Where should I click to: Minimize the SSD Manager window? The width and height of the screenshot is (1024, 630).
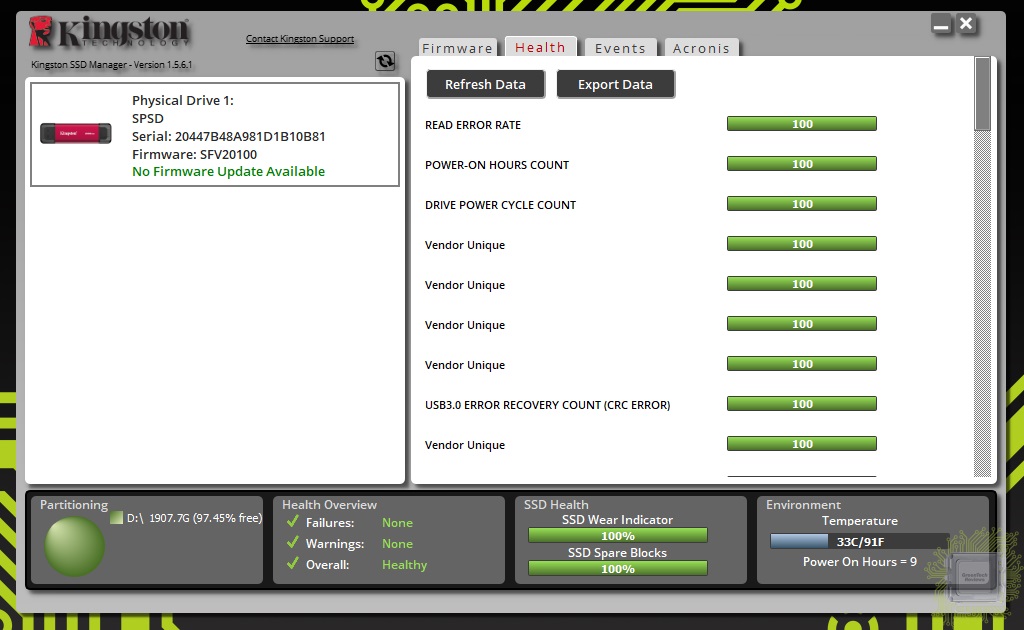point(941,24)
